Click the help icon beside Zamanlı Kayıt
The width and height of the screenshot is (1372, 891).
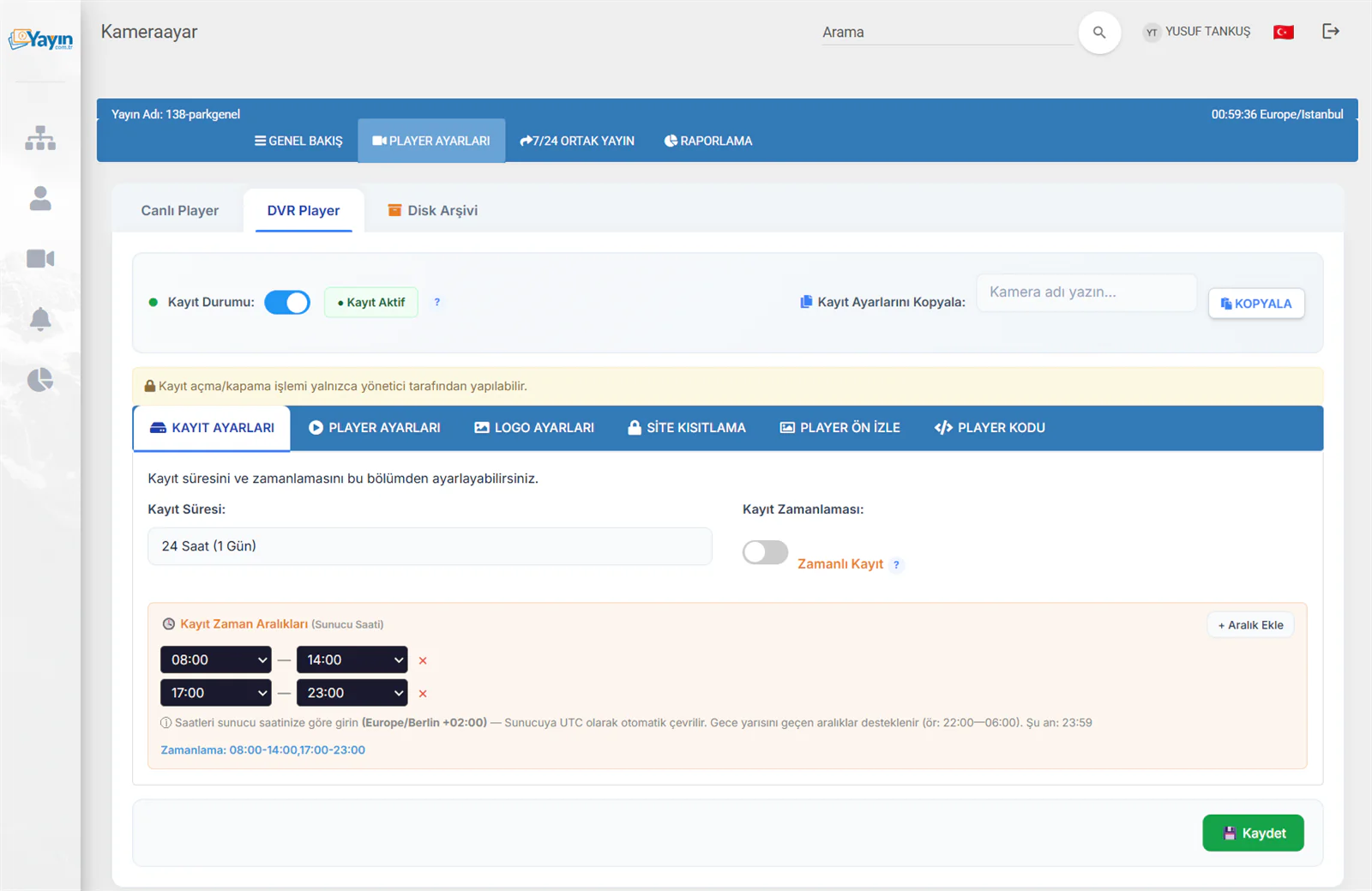(896, 564)
